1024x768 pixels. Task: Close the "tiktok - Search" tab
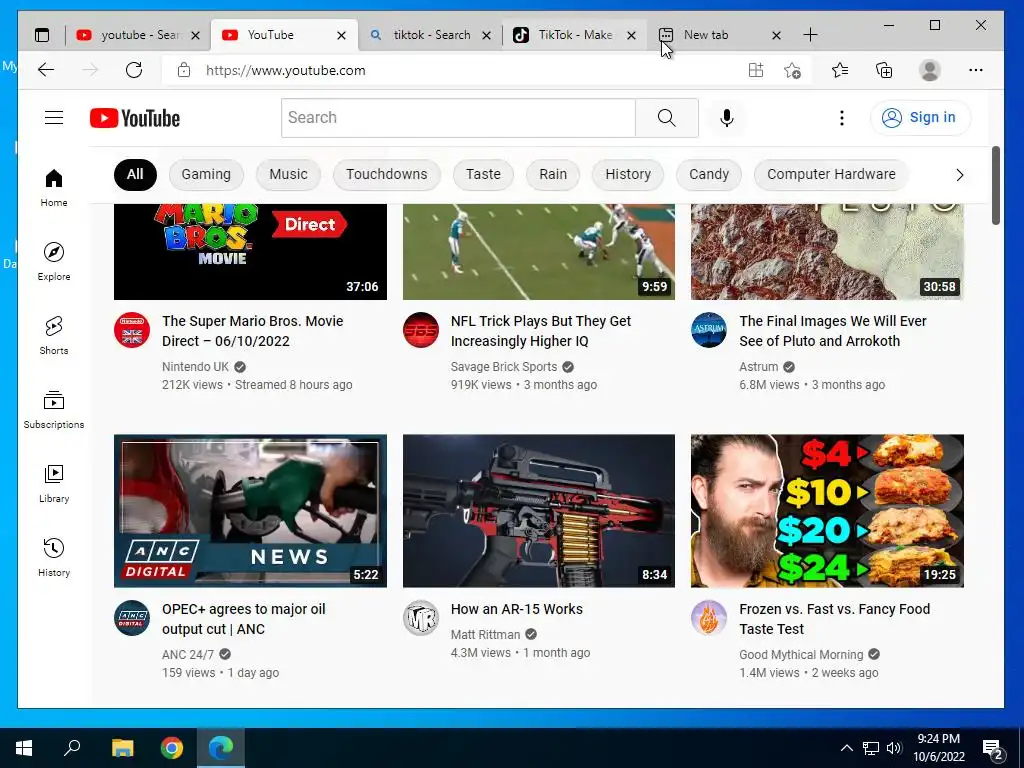pyautogui.click(x=487, y=35)
